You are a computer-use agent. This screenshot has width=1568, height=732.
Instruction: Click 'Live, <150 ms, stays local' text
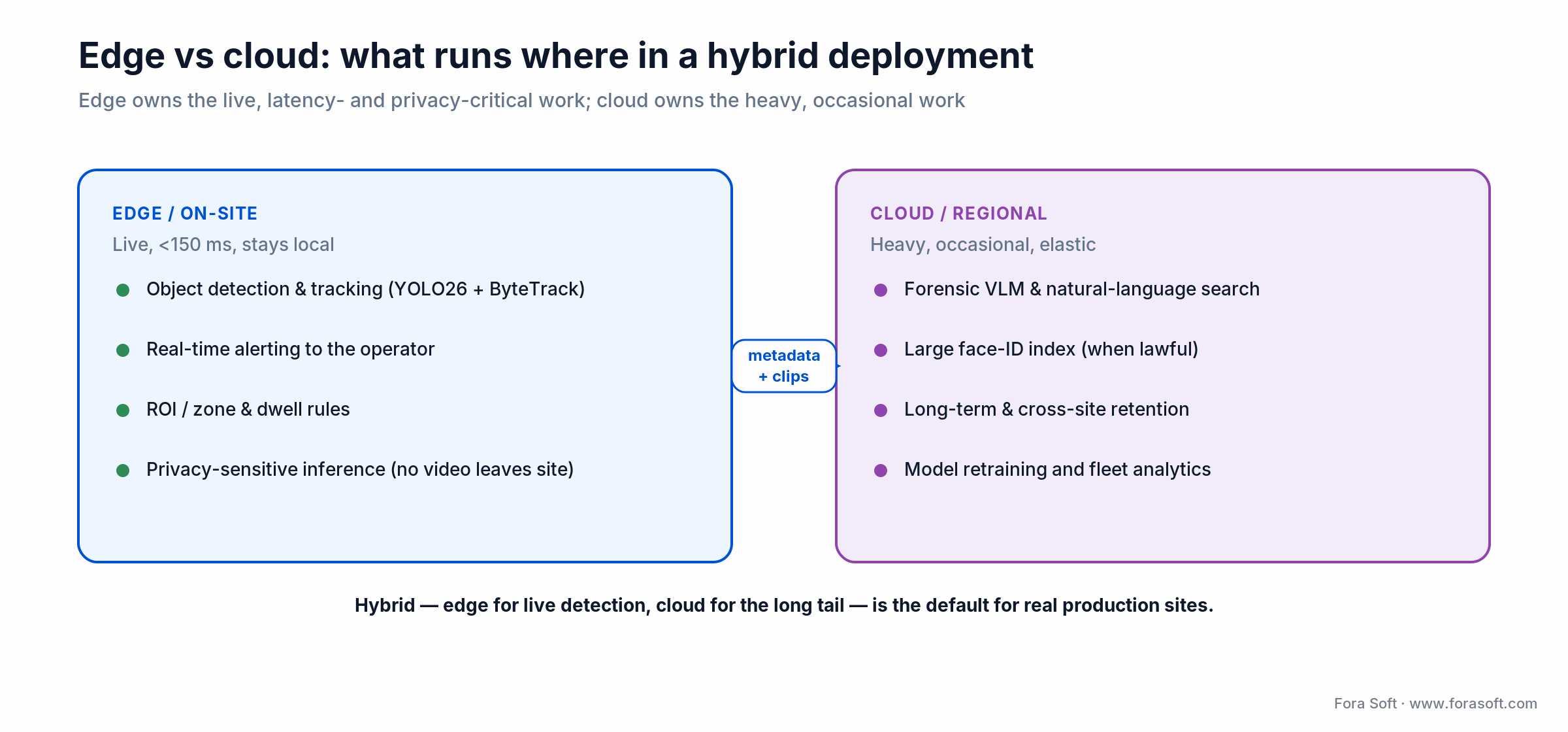pyautogui.click(x=223, y=244)
